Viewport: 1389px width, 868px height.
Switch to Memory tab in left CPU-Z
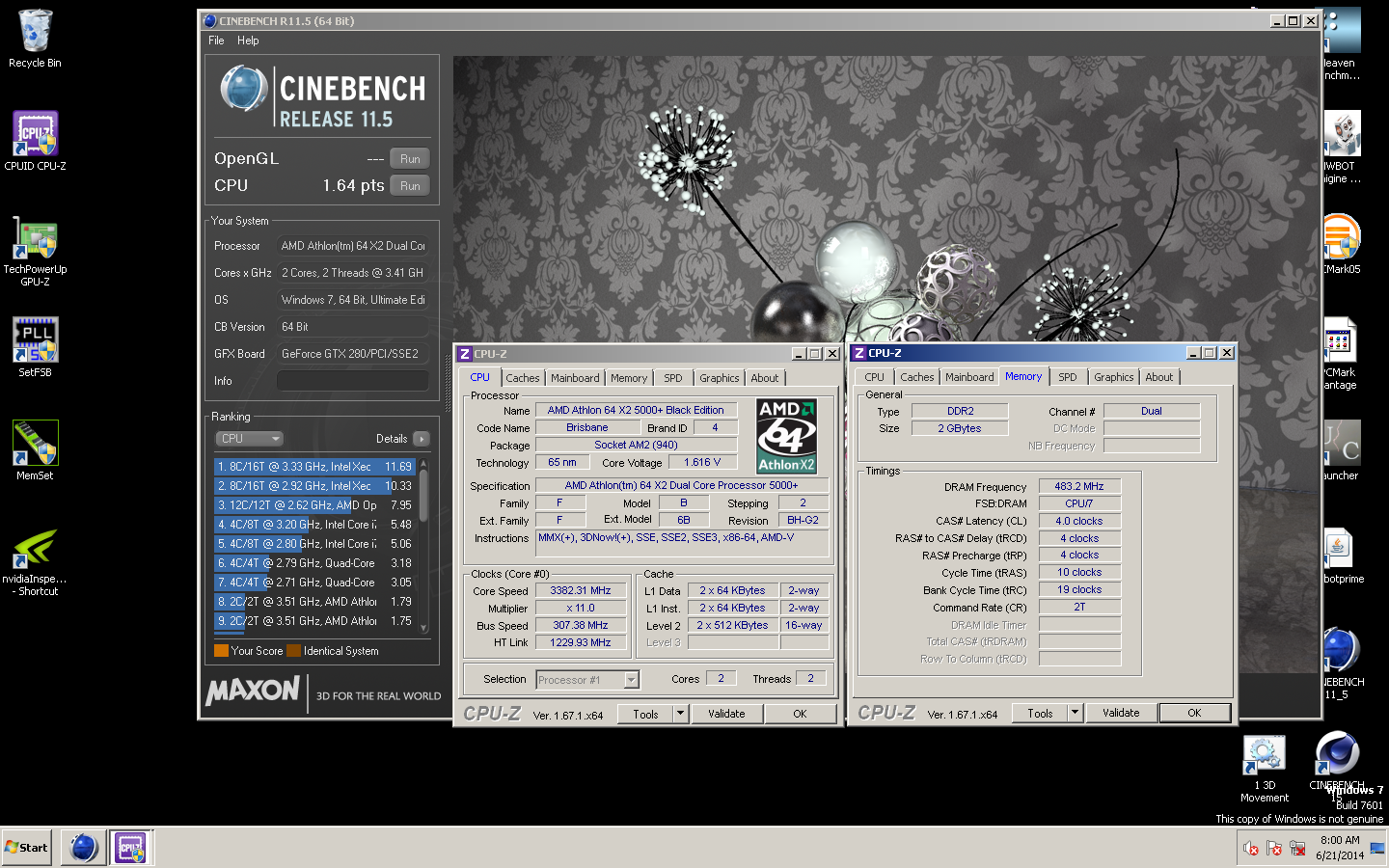coord(629,378)
